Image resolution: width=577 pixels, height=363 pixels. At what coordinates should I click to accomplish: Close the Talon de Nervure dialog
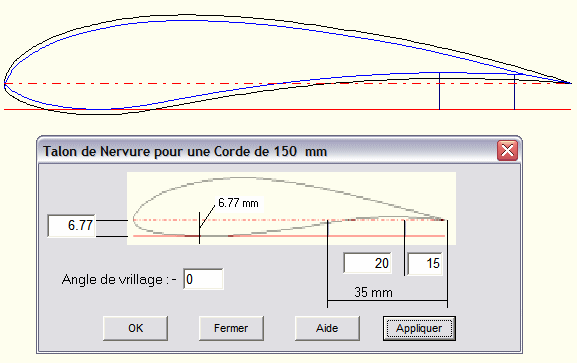tap(507, 151)
